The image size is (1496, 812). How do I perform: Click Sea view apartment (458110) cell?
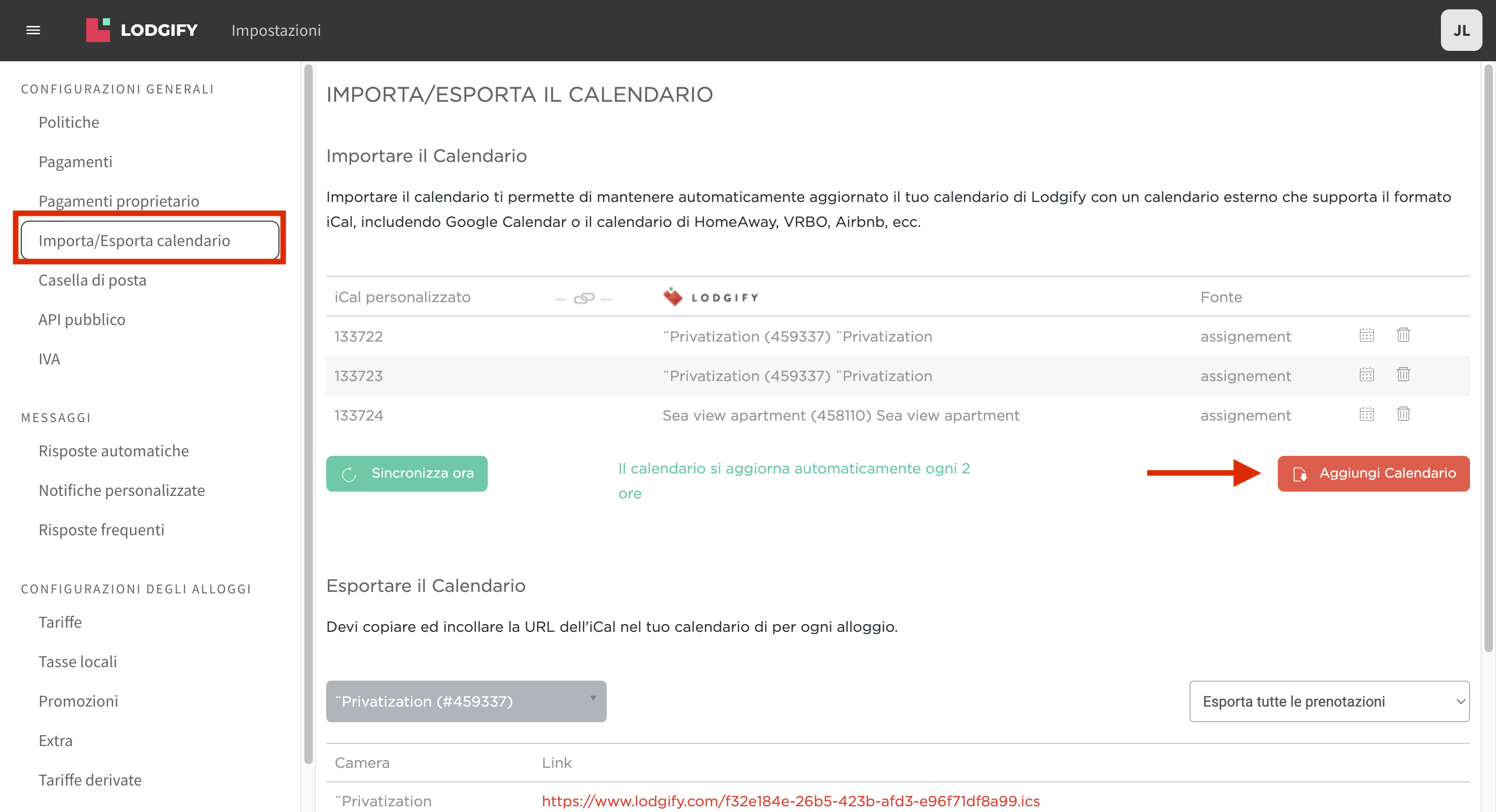pyautogui.click(x=840, y=415)
